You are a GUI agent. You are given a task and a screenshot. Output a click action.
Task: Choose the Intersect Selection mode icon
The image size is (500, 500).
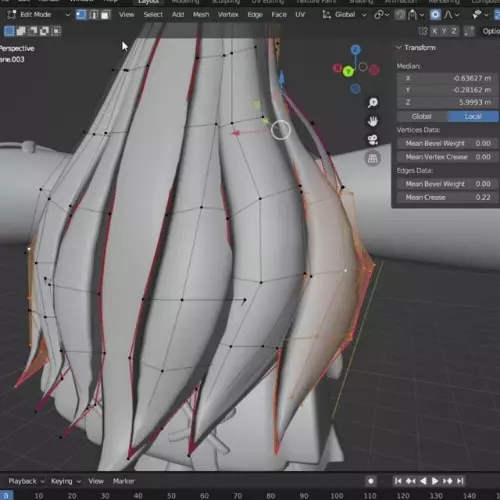[56, 31]
